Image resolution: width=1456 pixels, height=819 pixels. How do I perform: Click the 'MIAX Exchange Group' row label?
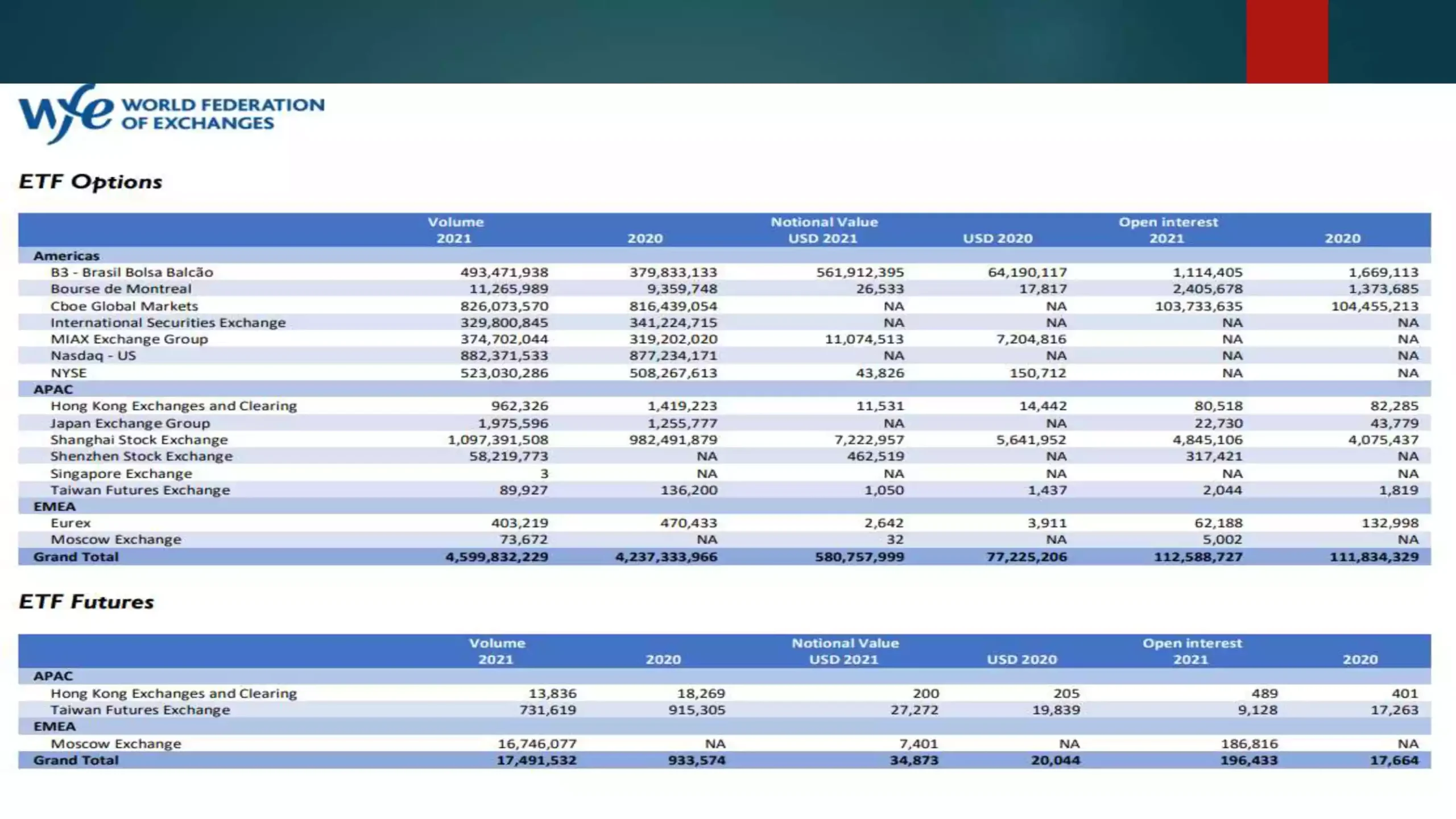pos(130,339)
